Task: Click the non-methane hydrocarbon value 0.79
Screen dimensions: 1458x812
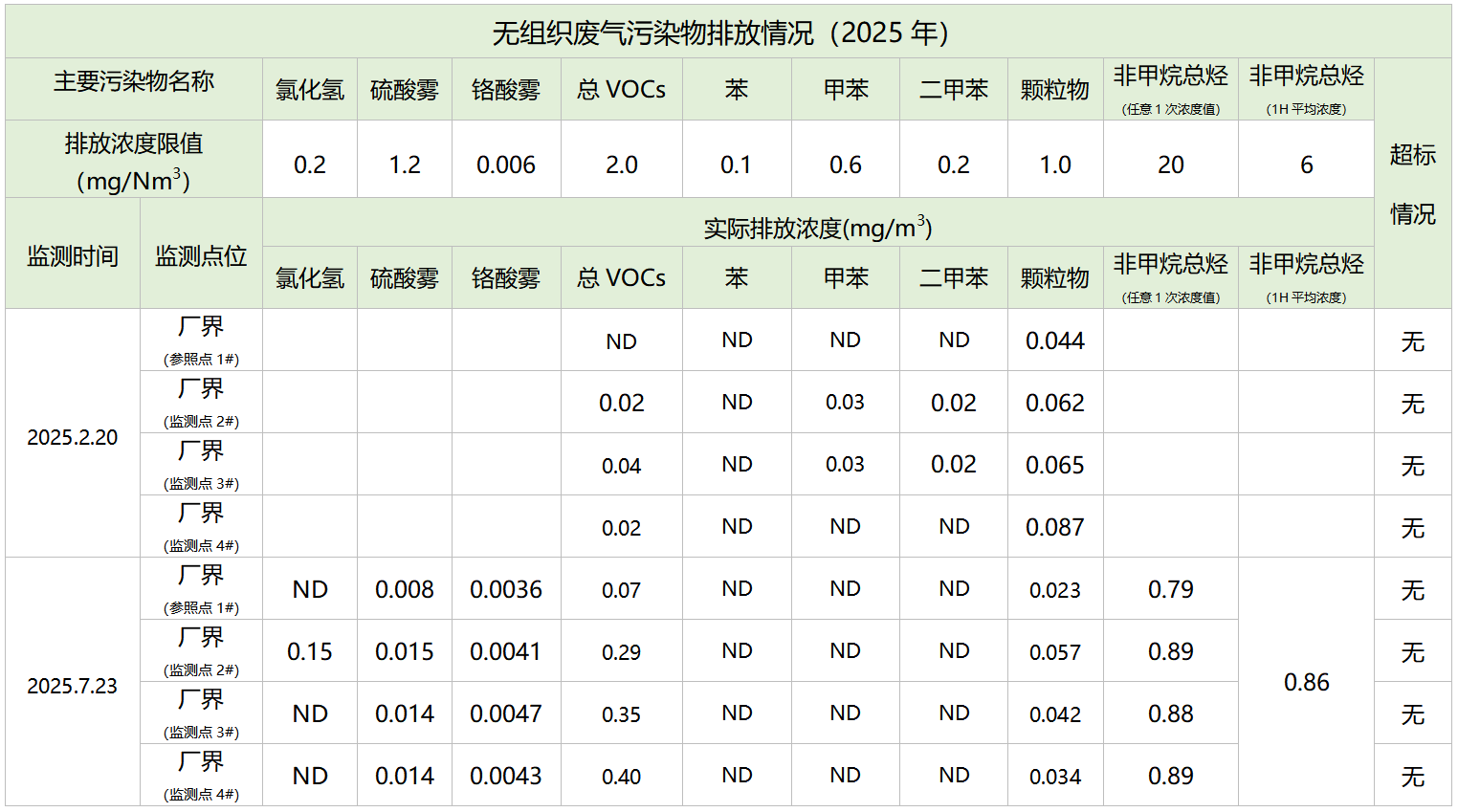Action: click(1170, 589)
